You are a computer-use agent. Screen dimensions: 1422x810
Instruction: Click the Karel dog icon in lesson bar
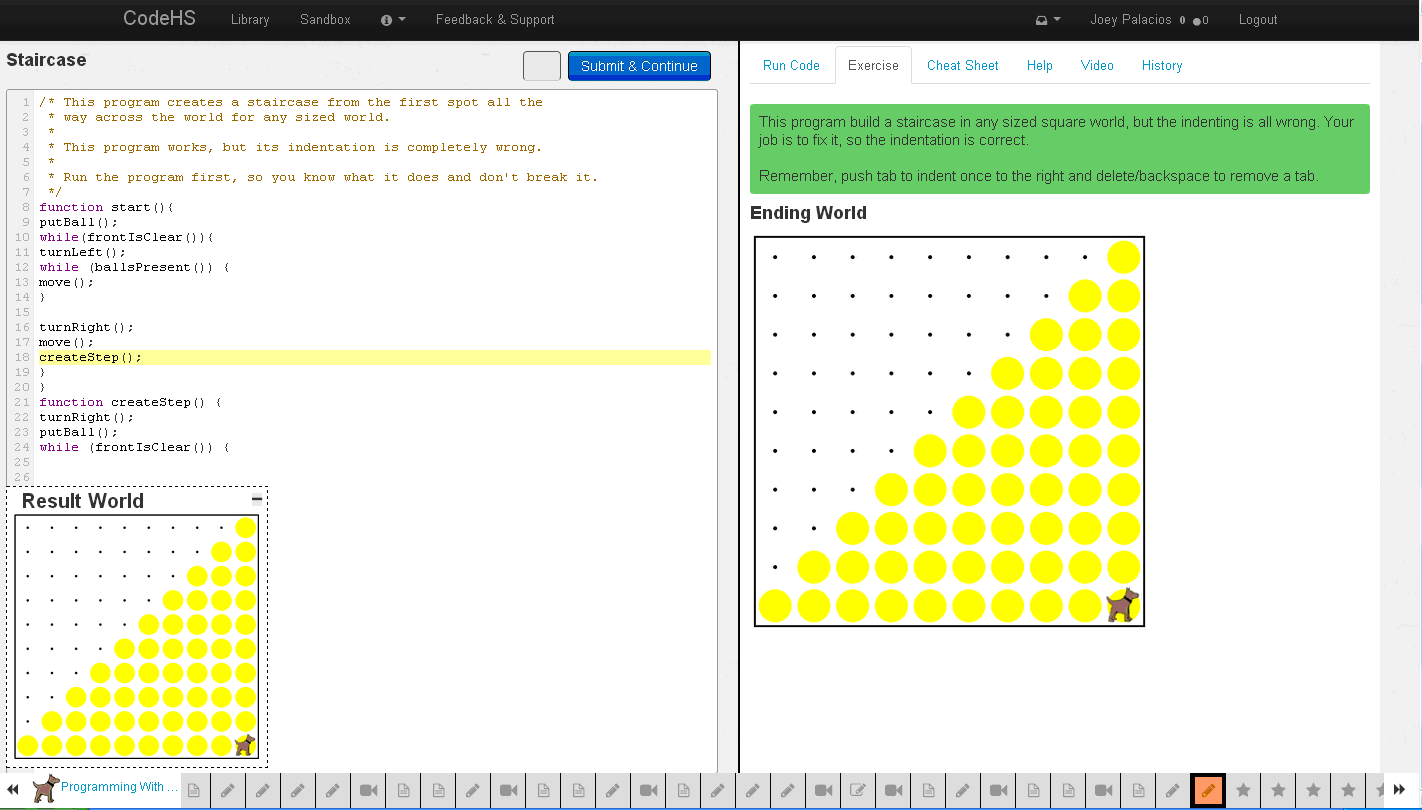click(x=45, y=788)
